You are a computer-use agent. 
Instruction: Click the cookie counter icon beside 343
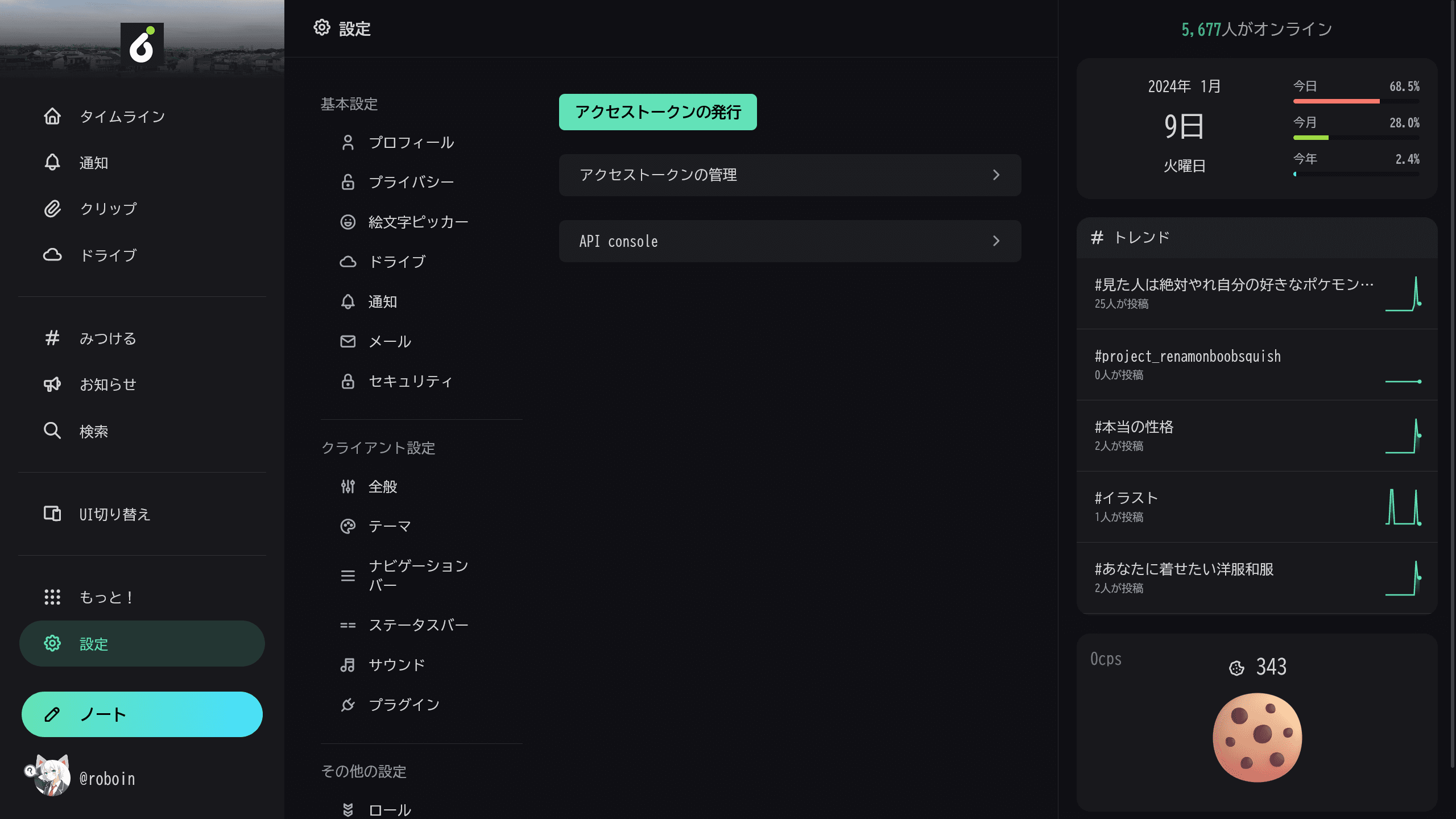[1236, 668]
